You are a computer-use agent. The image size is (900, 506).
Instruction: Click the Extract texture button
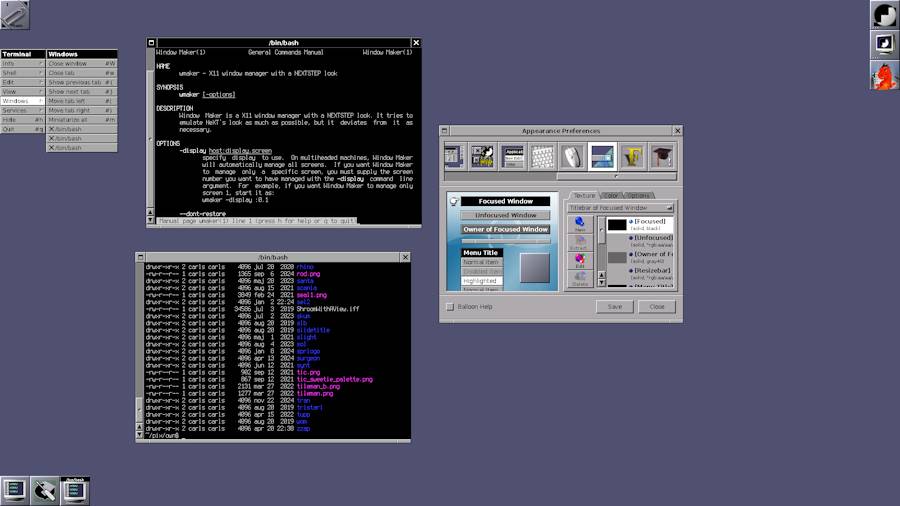[580, 243]
